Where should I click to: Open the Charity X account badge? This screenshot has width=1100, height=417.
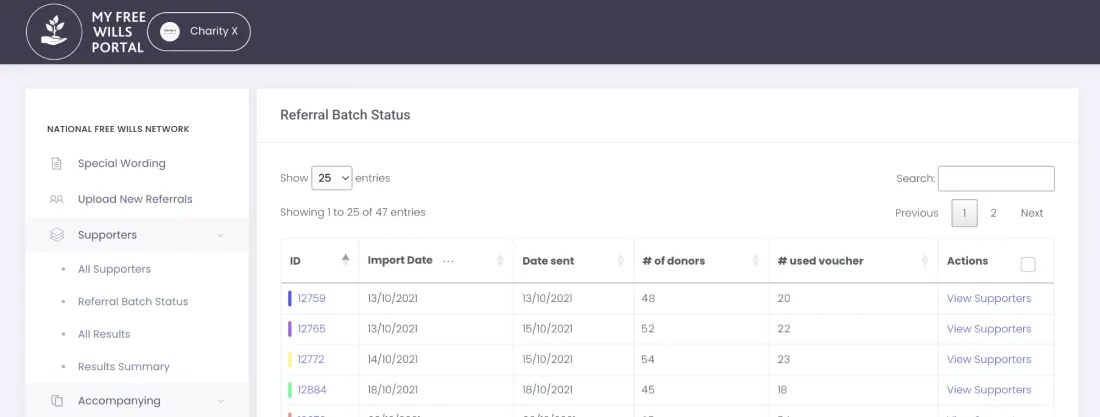point(199,32)
